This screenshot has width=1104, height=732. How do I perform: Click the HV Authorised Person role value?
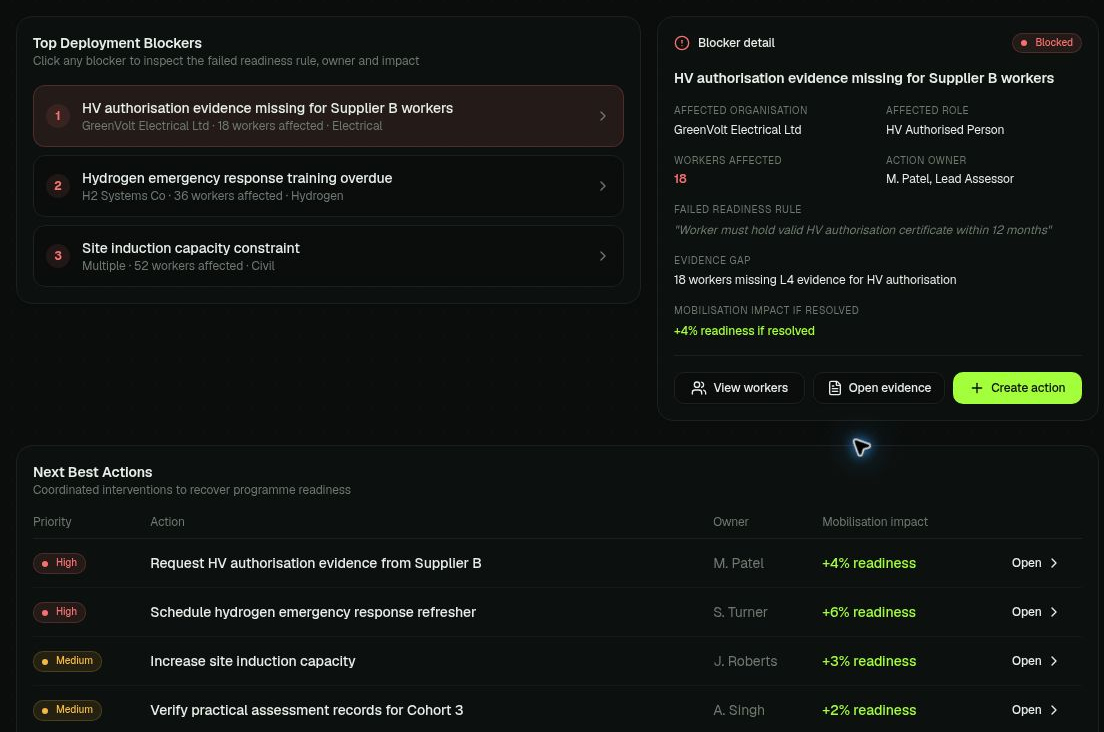945,130
